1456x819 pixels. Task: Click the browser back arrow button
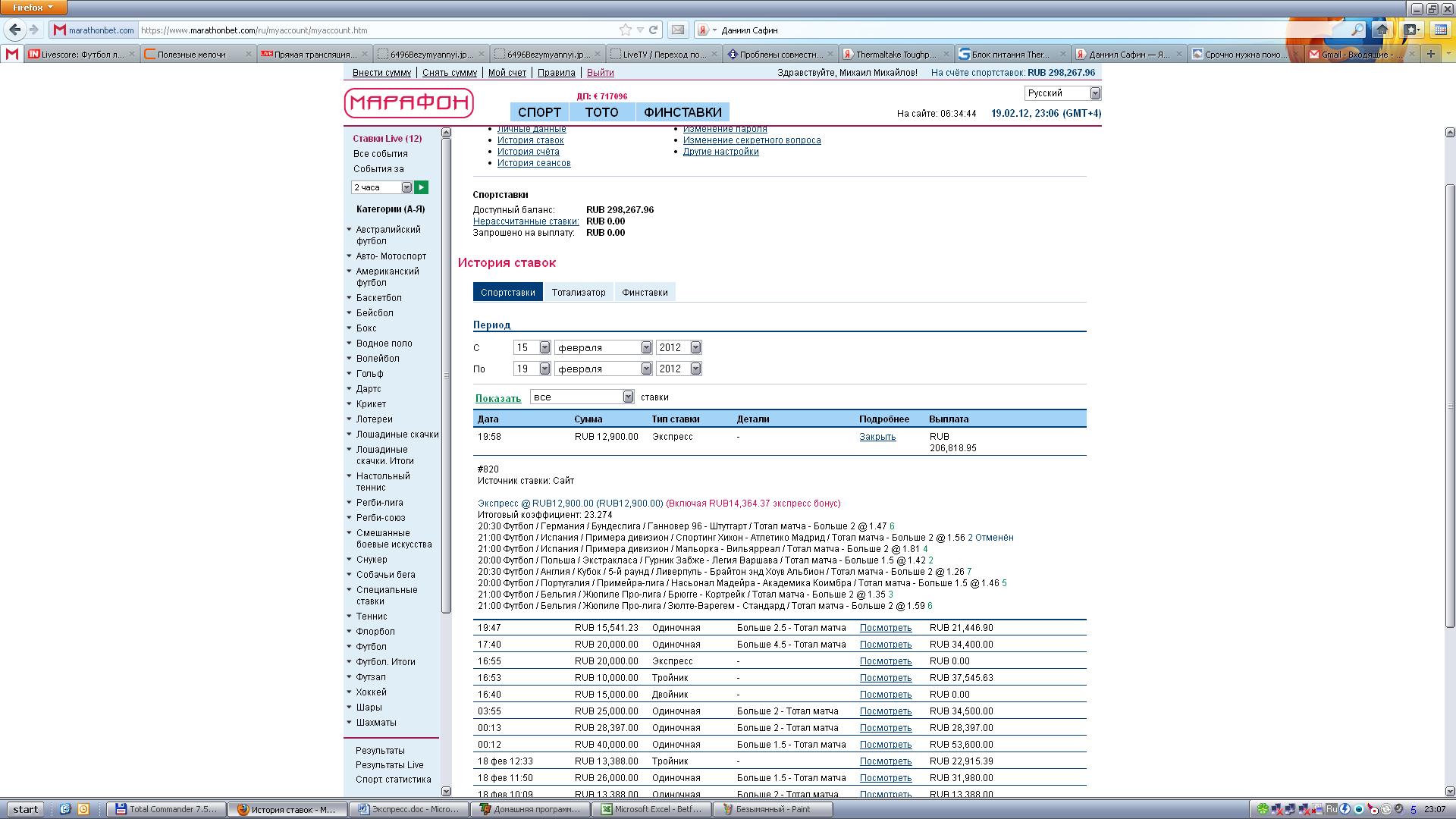[x=14, y=30]
